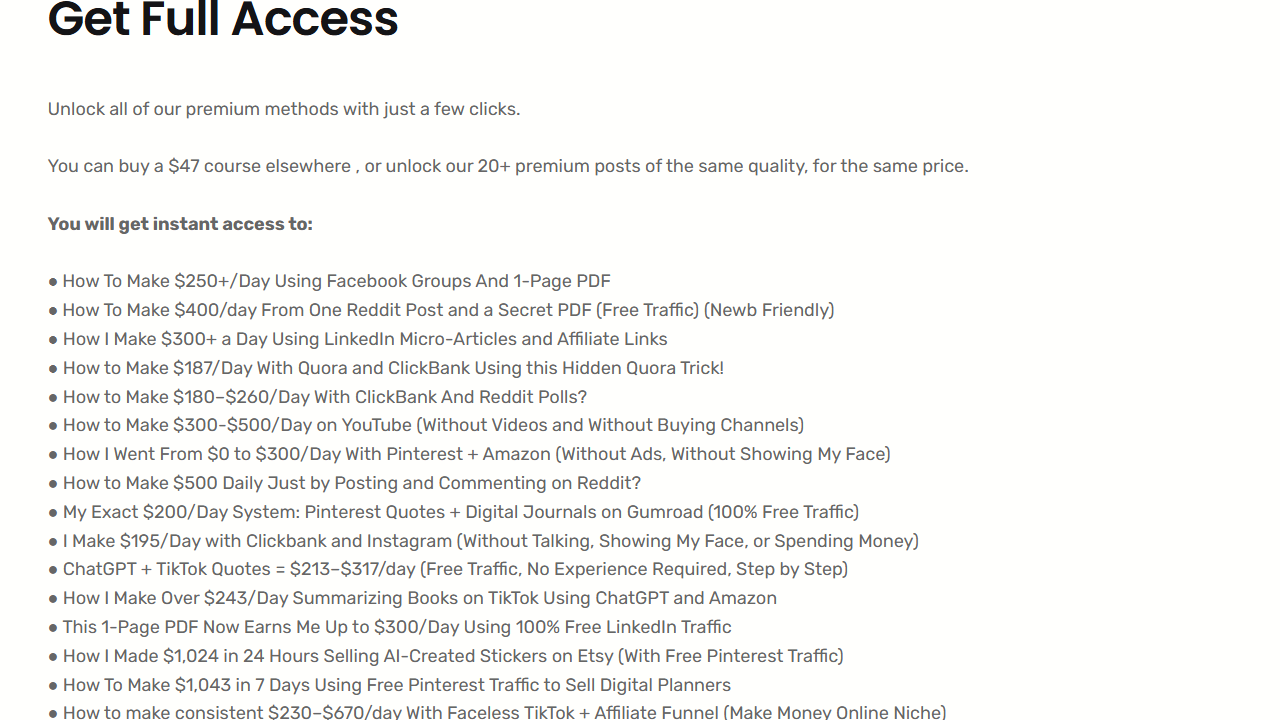The image size is (1280, 720).
Task: Select the $1,043 Digital Planners Pinterest item
Action: [389, 685]
